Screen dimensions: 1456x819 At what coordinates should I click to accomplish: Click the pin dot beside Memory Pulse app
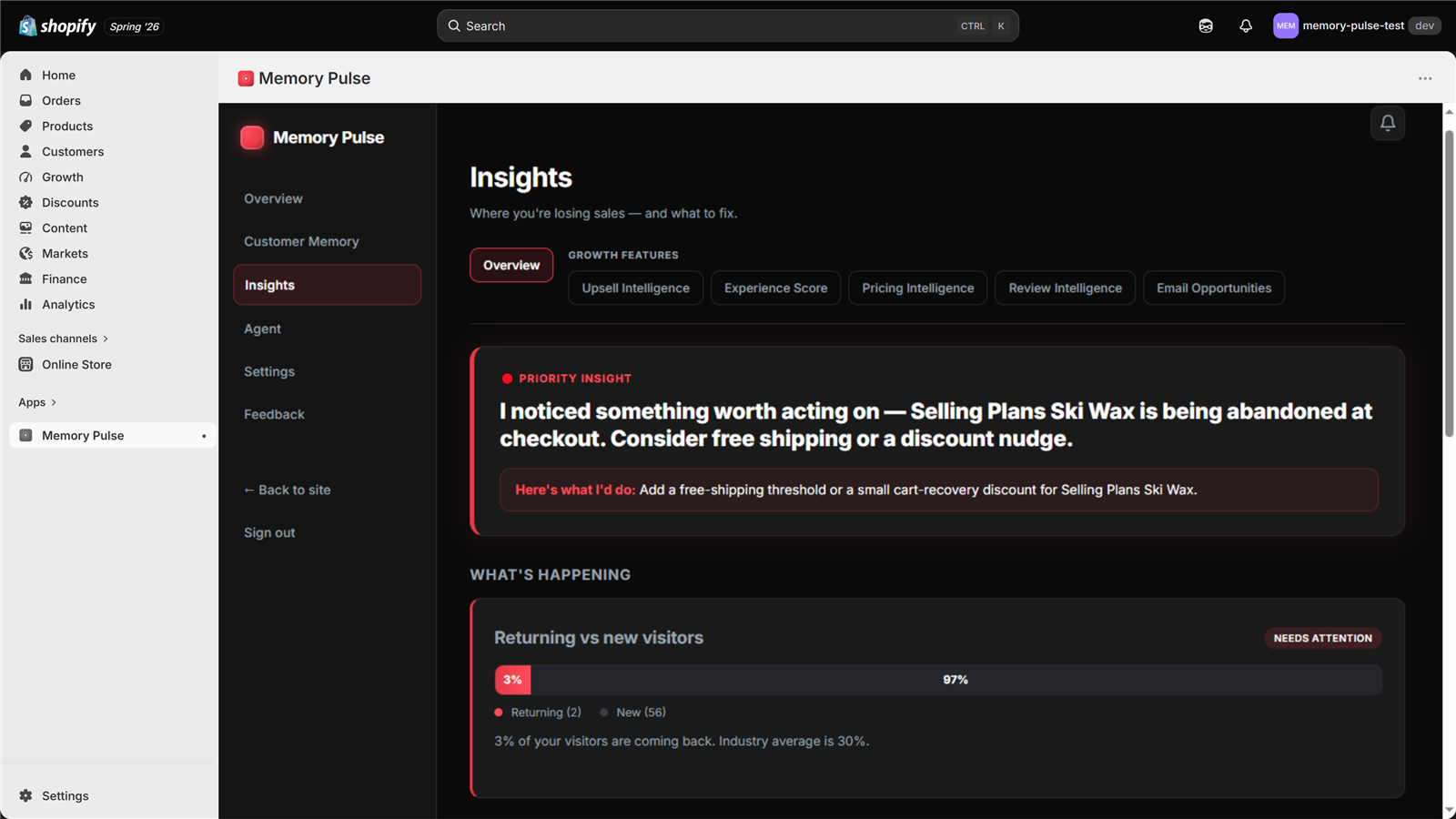click(x=204, y=436)
